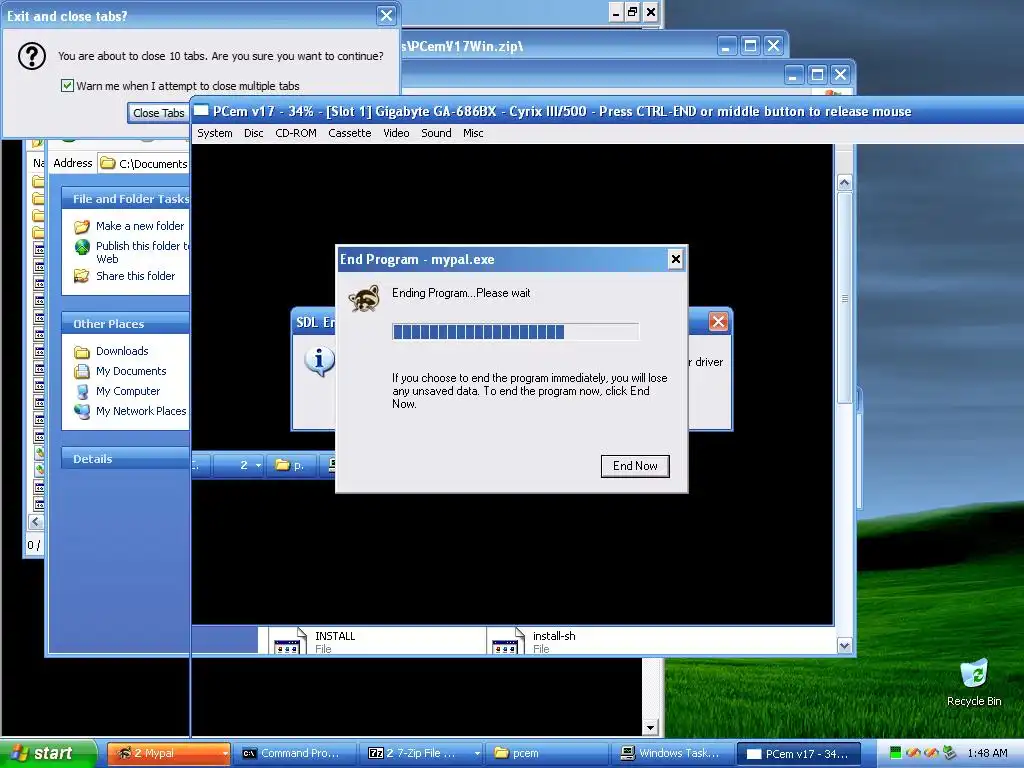Click Close Tabs button in Mypal dialog
This screenshot has height=768, width=1024.
(158, 113)
